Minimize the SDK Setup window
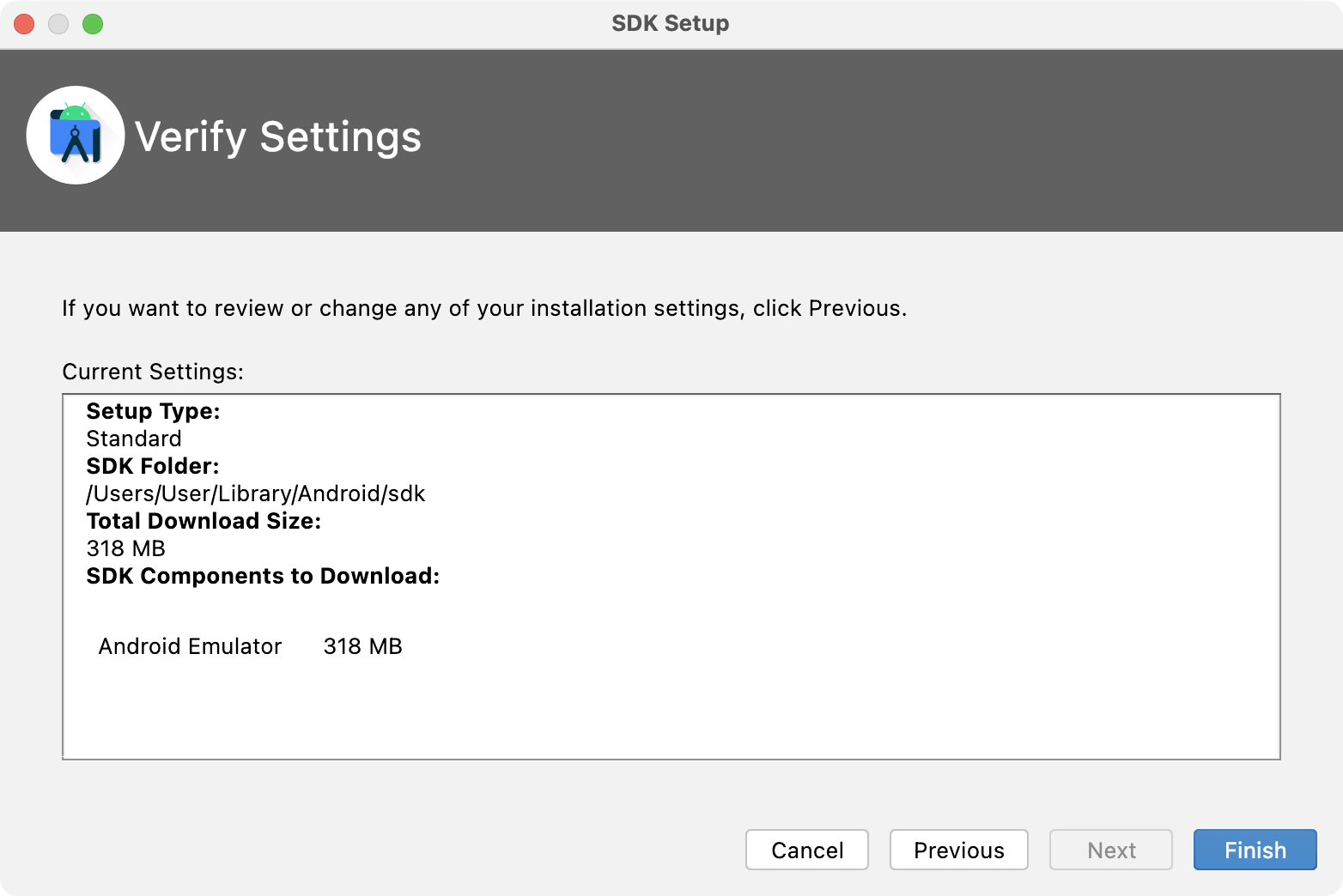This screenshot has width=1343, height=896. (58, 24)
